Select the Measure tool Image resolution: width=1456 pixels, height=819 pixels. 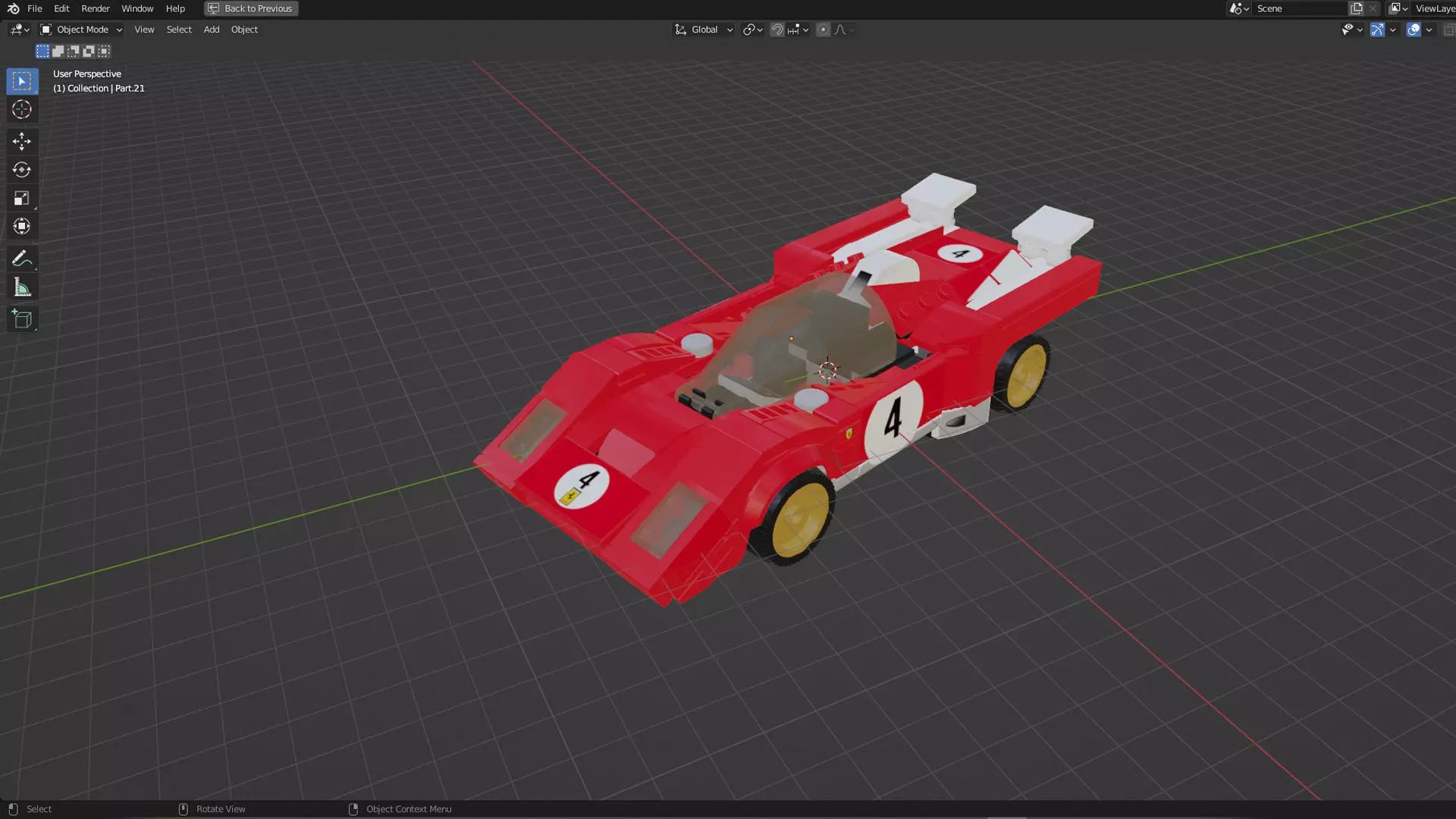pyautogui.click(x=22, y=287)
